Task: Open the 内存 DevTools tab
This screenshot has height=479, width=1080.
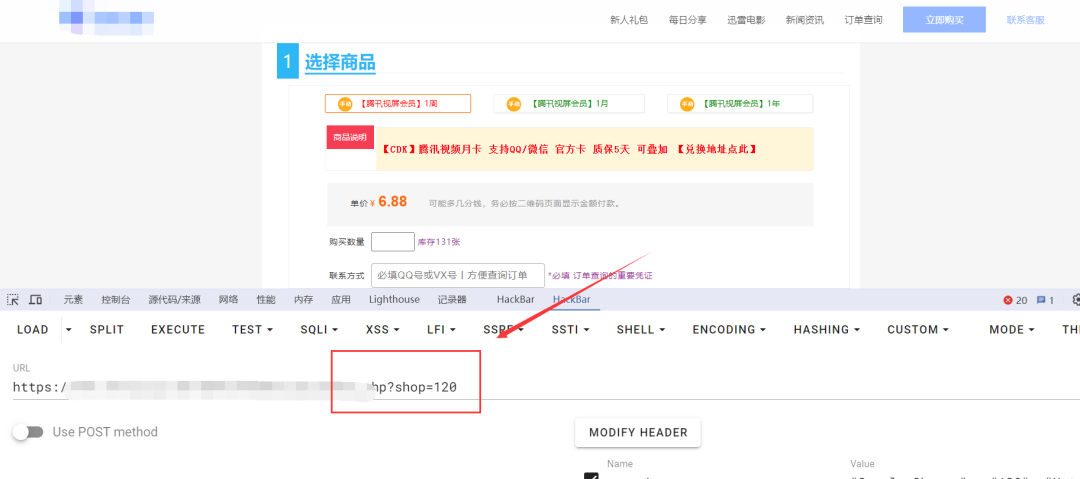Action: pyautogui.click(x=303, y=300)
